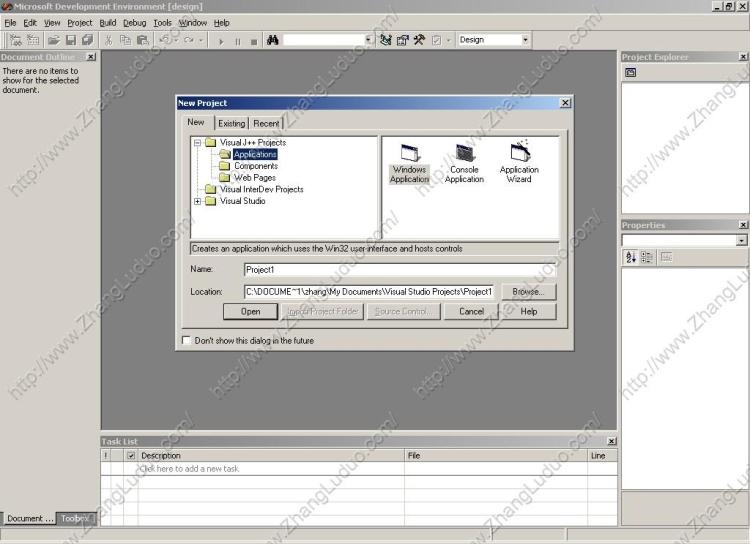
Task: Select Visual InterDev Projects in the tree
Action: [261, 189]
